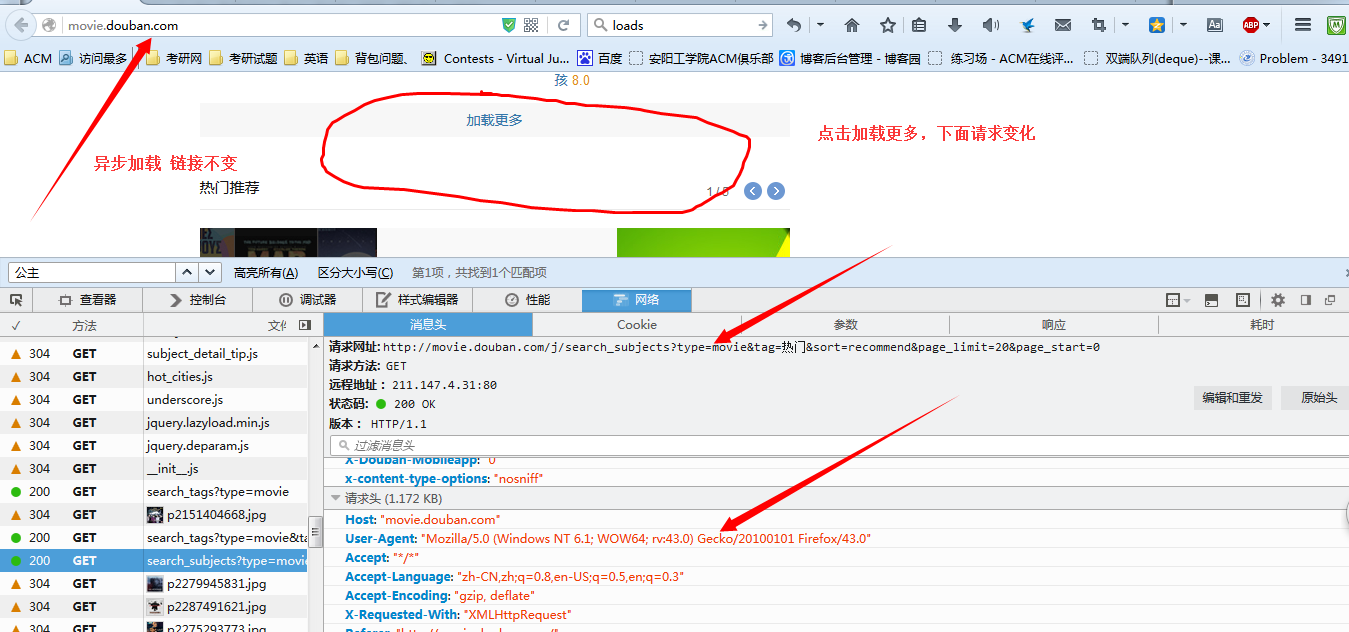This screenshot has width=1349, height=632.
Task: Open dropdown arrow next to blue star
Action: click(x=1183, y=25)
